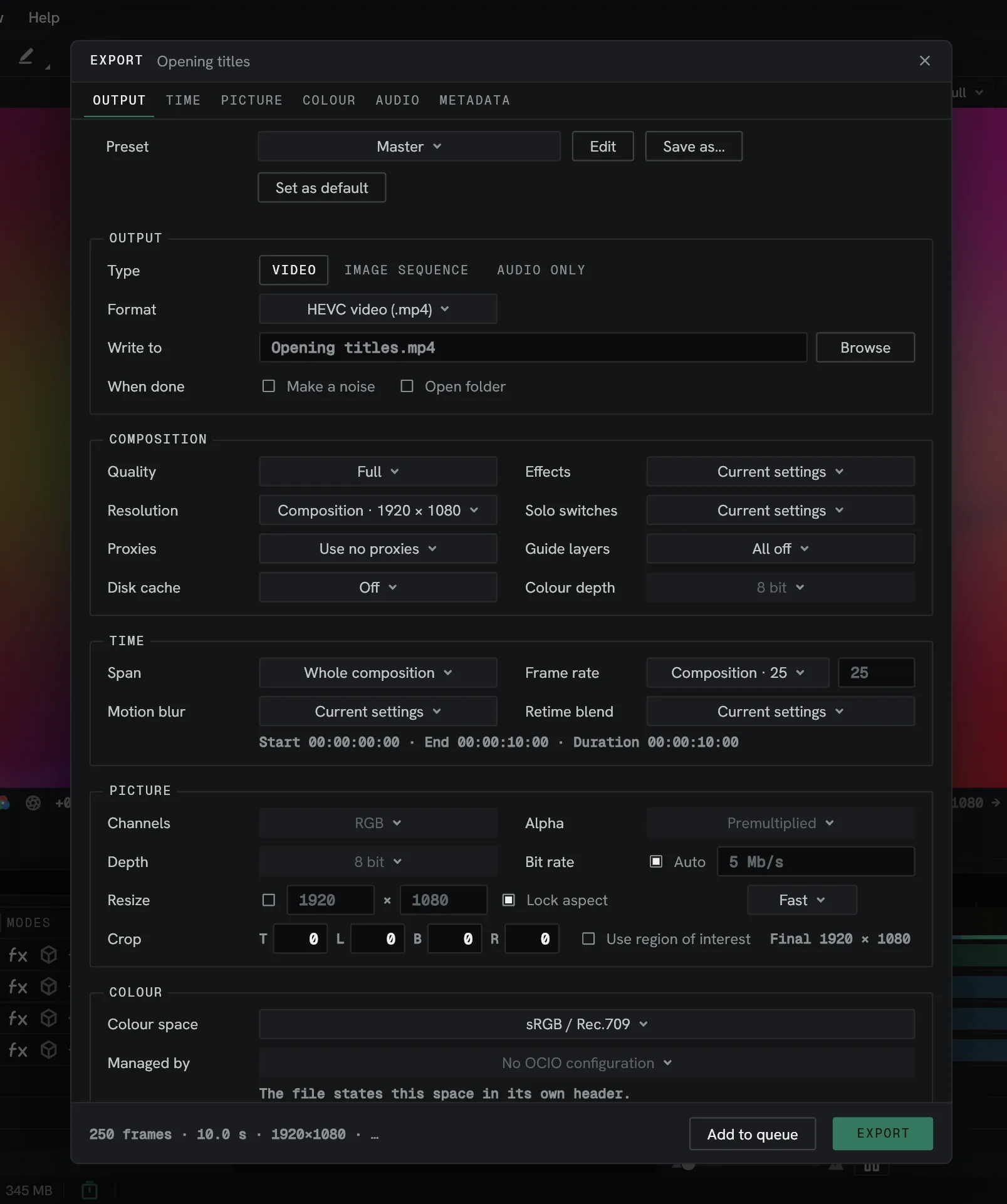The height and width of the screenshot is (1204, 1007).
Task: Click the Edit preset button
Action: point(603,147)
